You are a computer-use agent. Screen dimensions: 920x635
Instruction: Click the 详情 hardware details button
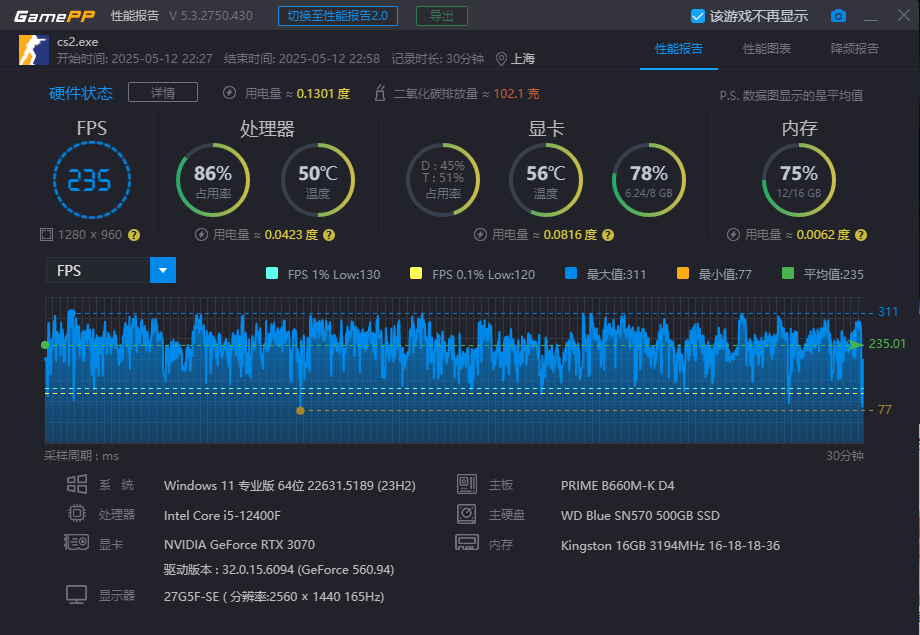tap(163, 93)
